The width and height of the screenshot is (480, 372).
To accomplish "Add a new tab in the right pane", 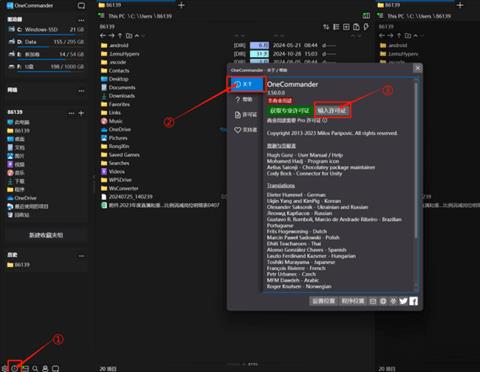I will coord(460,5).
